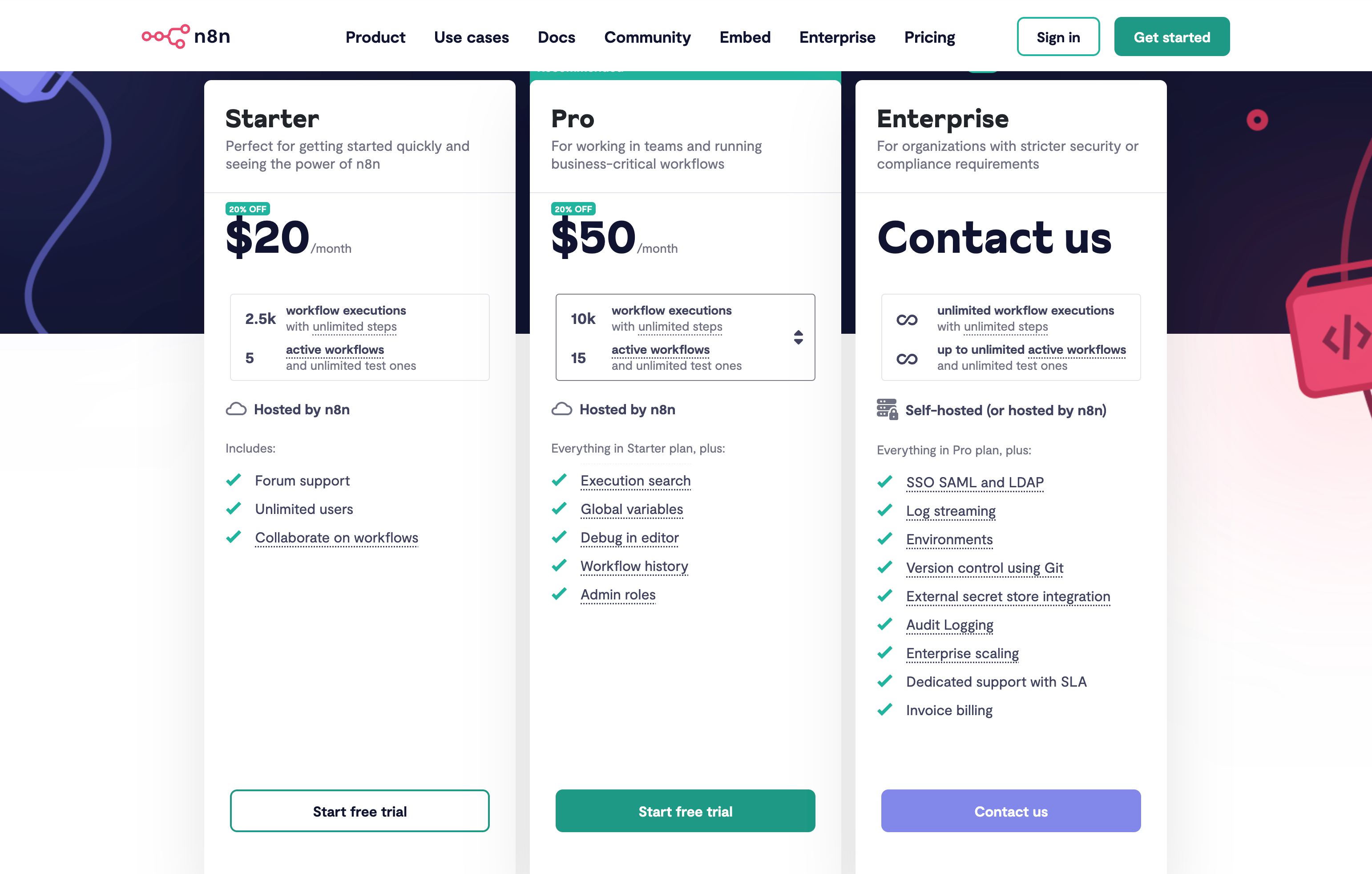Click the n8n logo icon
The width and height of the screenshot is (1372, 874).
[x=166, y=36]
